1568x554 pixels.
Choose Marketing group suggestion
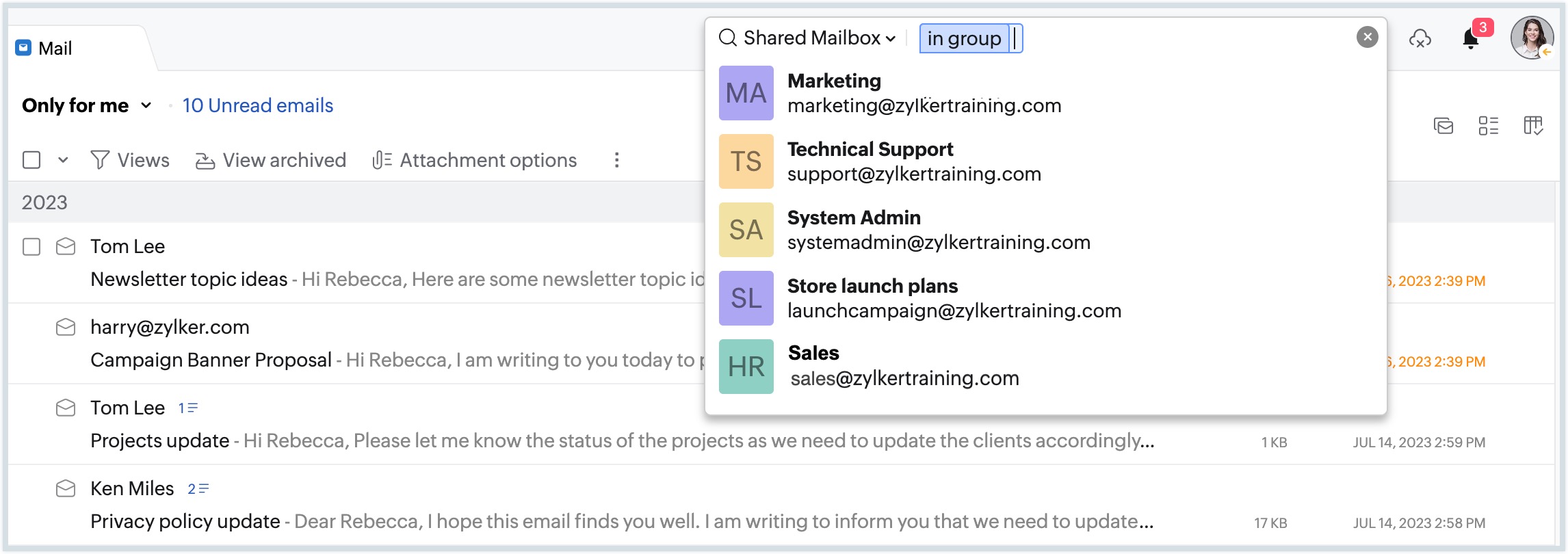click(1045, 93)
